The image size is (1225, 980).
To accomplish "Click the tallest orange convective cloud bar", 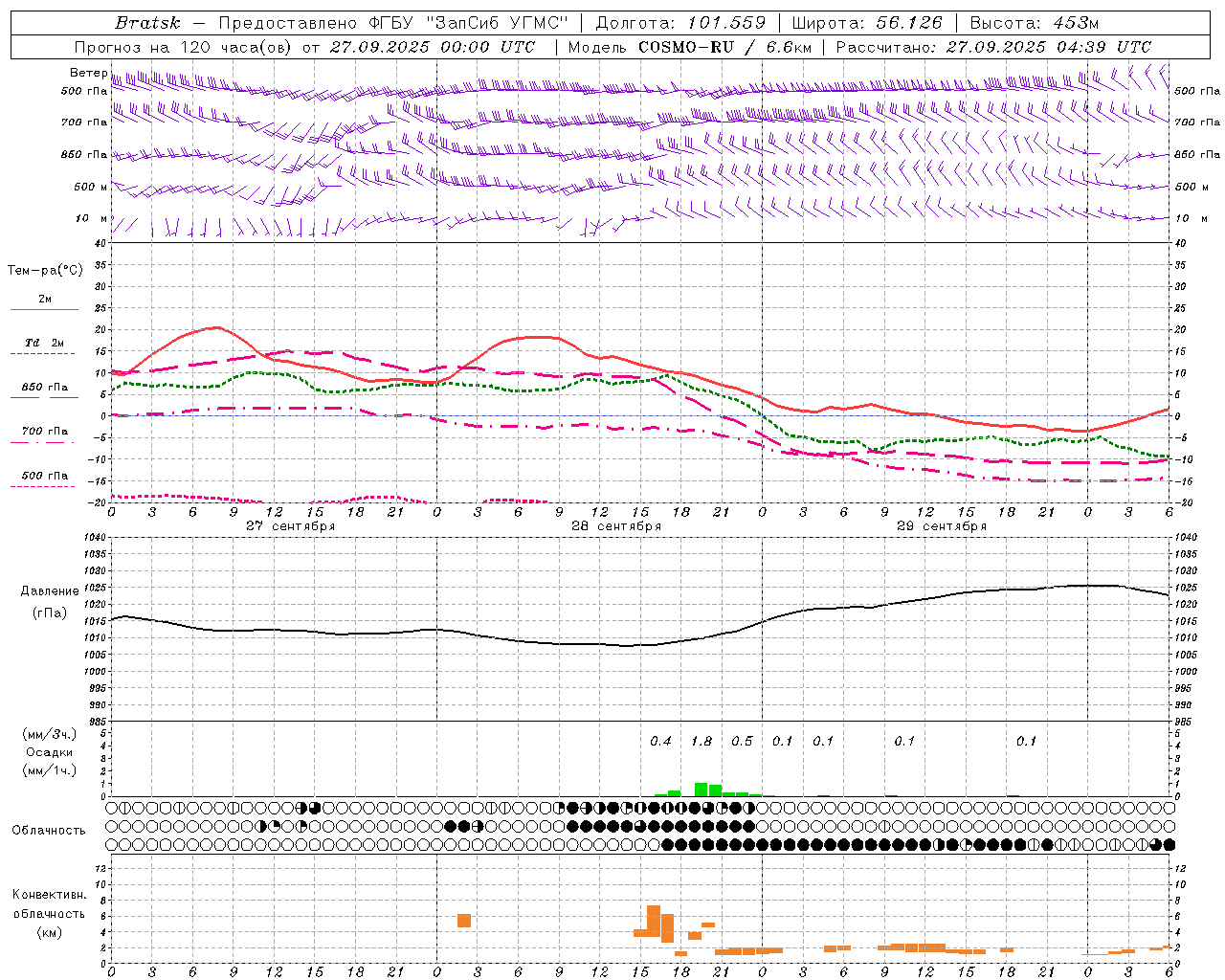I will (x=654, y=921).
